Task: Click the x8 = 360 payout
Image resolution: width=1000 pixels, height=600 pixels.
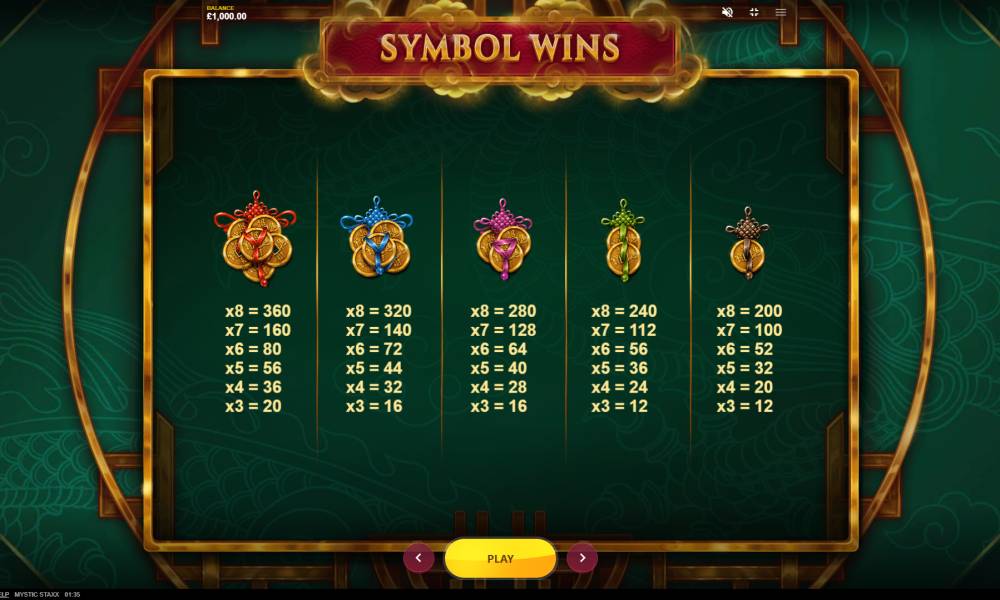Action: (x=258, y=311)
